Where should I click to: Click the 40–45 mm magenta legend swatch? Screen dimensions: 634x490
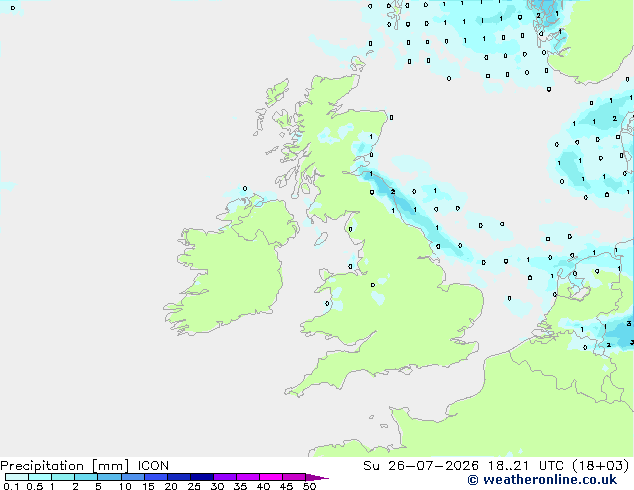[x=271, y=477]
